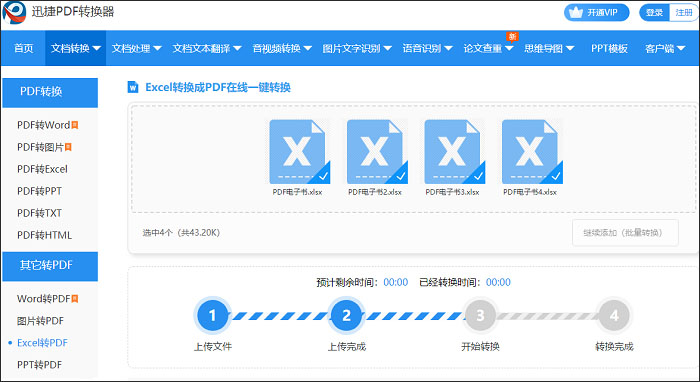
Task: Select the PDF电子书.xlsx file thumbnail
Action: [297, 152]
